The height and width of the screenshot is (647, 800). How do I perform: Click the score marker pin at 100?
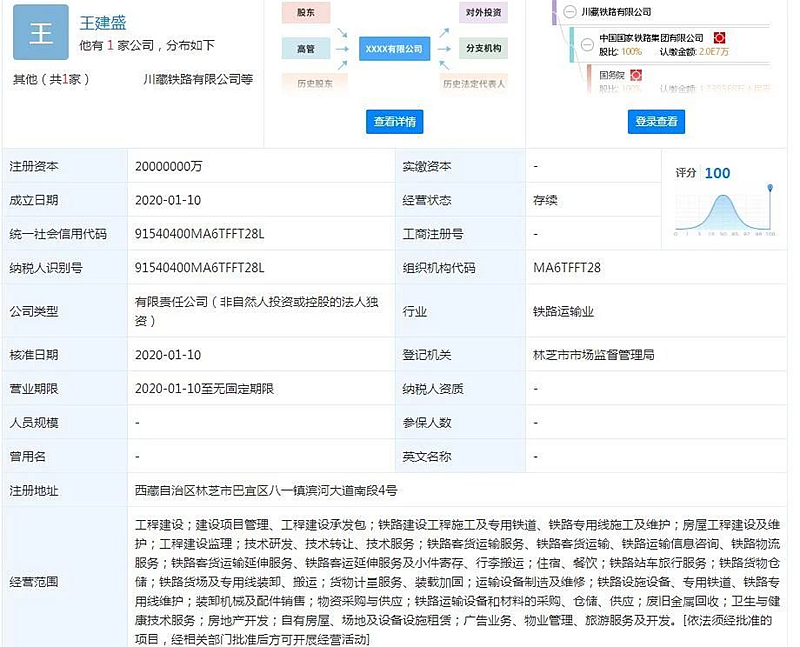point(769,189)
